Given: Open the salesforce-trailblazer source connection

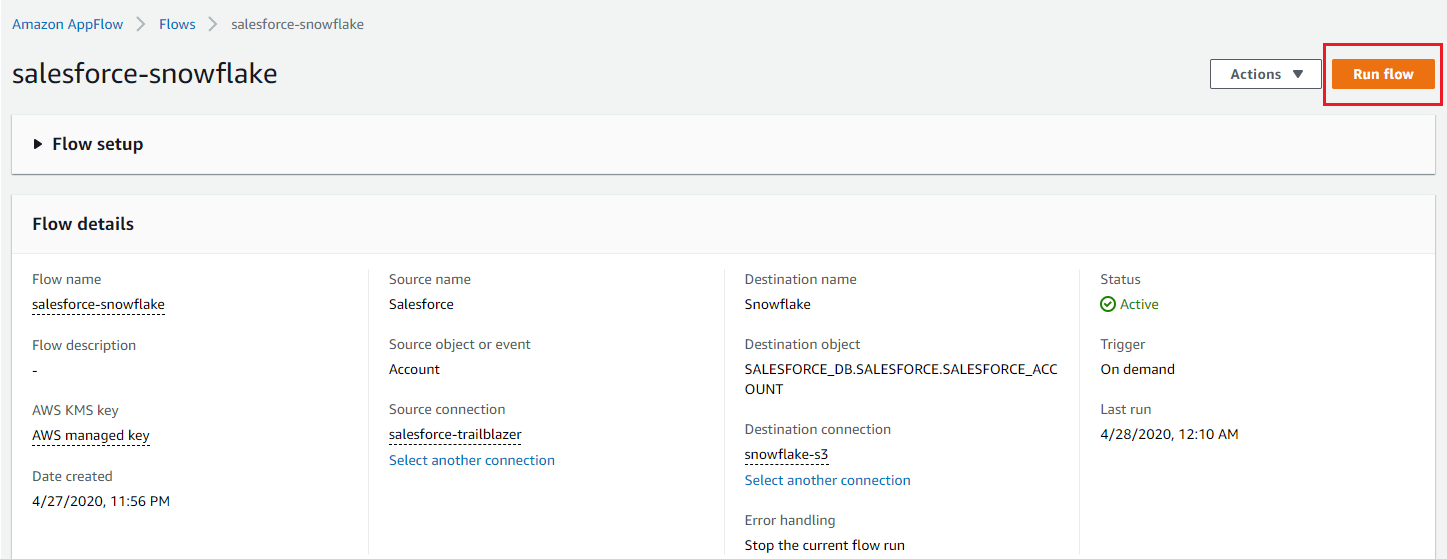Looking at the screenshot, I should click(455, 434).
